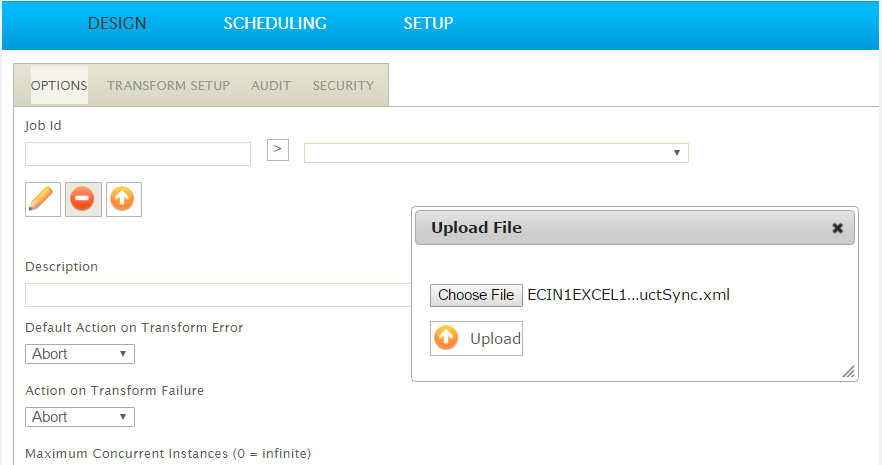Click the dialog resize grip corner

coord(849,372)
